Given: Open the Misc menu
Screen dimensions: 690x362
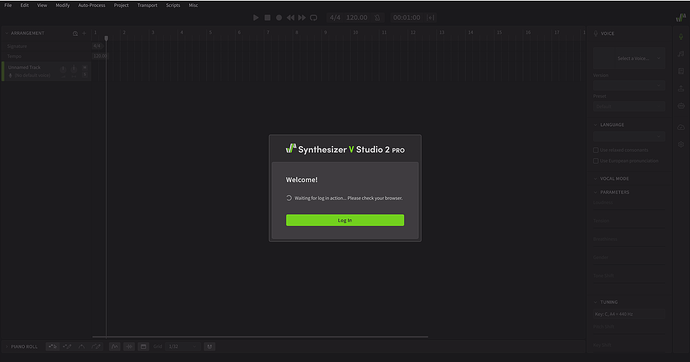Looking at the screenshot, I should [193, 5].
